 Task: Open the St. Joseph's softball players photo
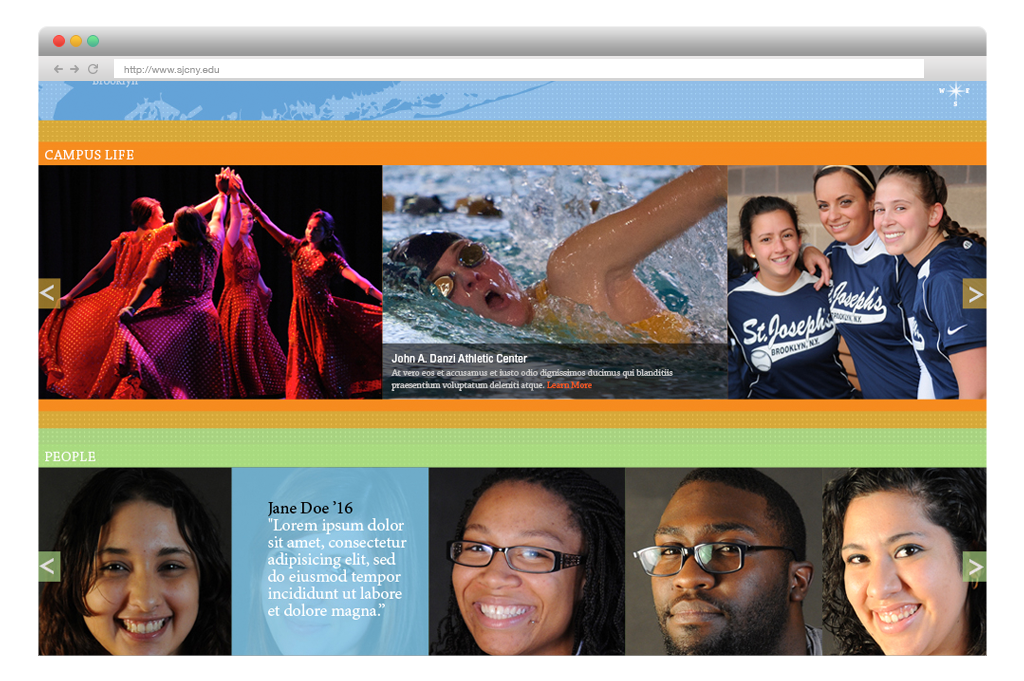(x=856, y=282)
